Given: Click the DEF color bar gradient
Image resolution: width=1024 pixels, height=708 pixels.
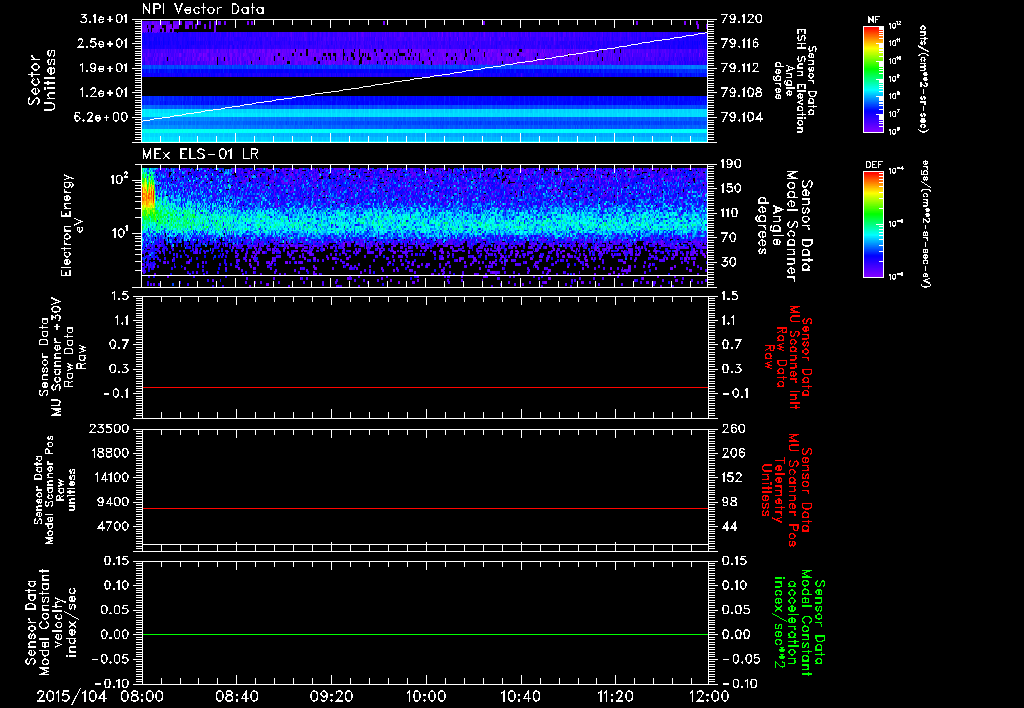Looking at the screenshot, I should pyautogui.click(x=873, y=223).
